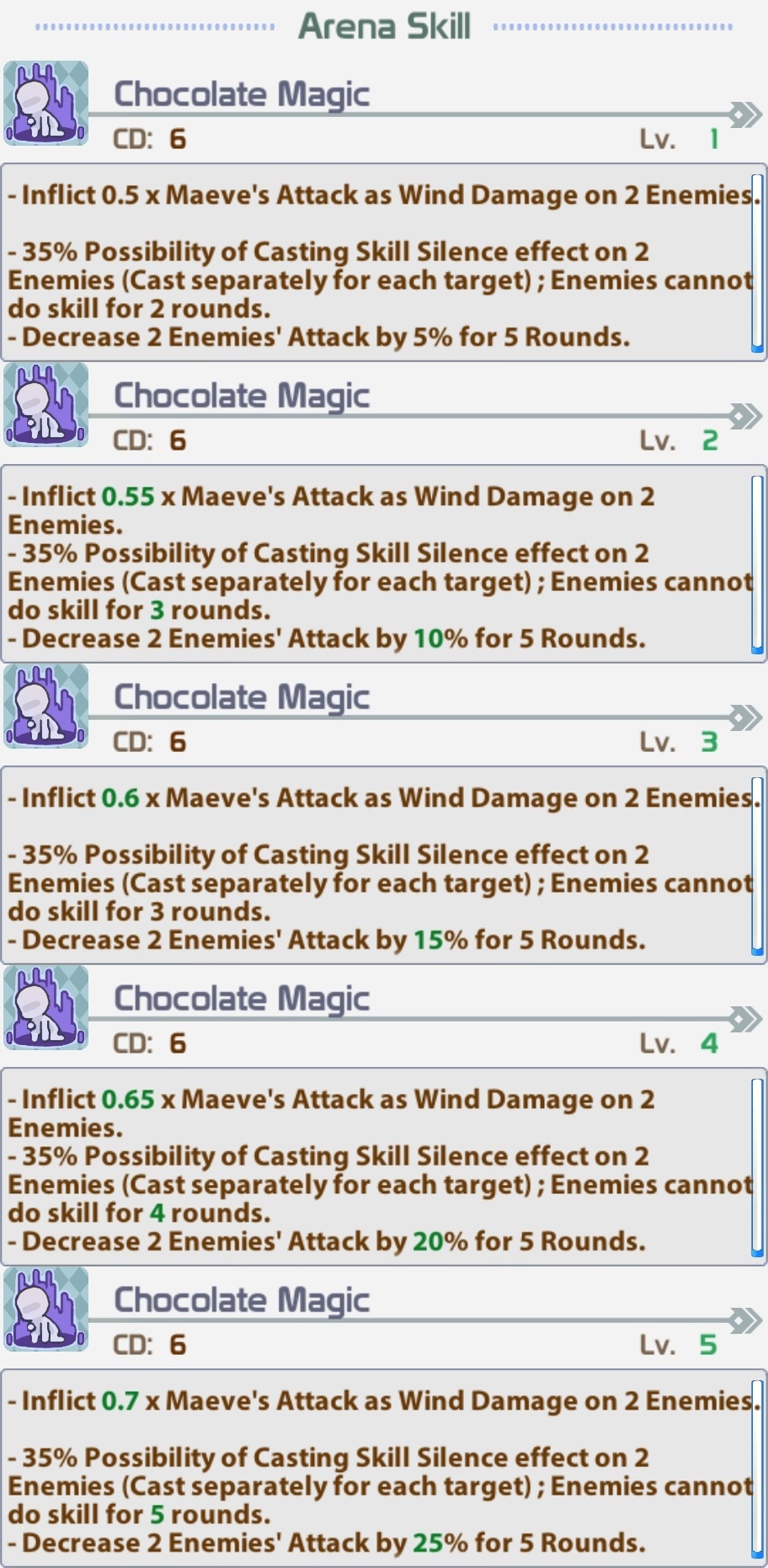Image resolution: width=768 pixels, height=1568 pixels.
Task: Click the Chocolate Magic title at Lv. 1
Action: tap(242, 94)
